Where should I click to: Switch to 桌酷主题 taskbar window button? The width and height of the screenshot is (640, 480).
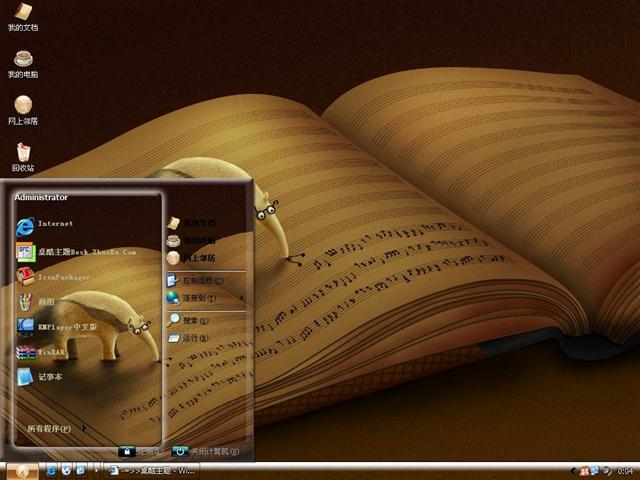(153, 471)
